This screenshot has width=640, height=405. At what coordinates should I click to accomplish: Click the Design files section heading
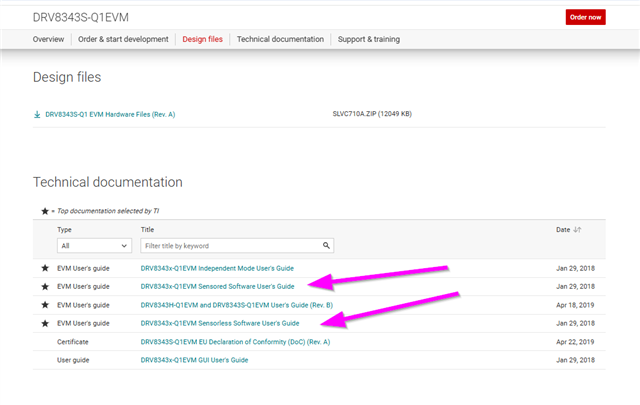pos(67,77)
